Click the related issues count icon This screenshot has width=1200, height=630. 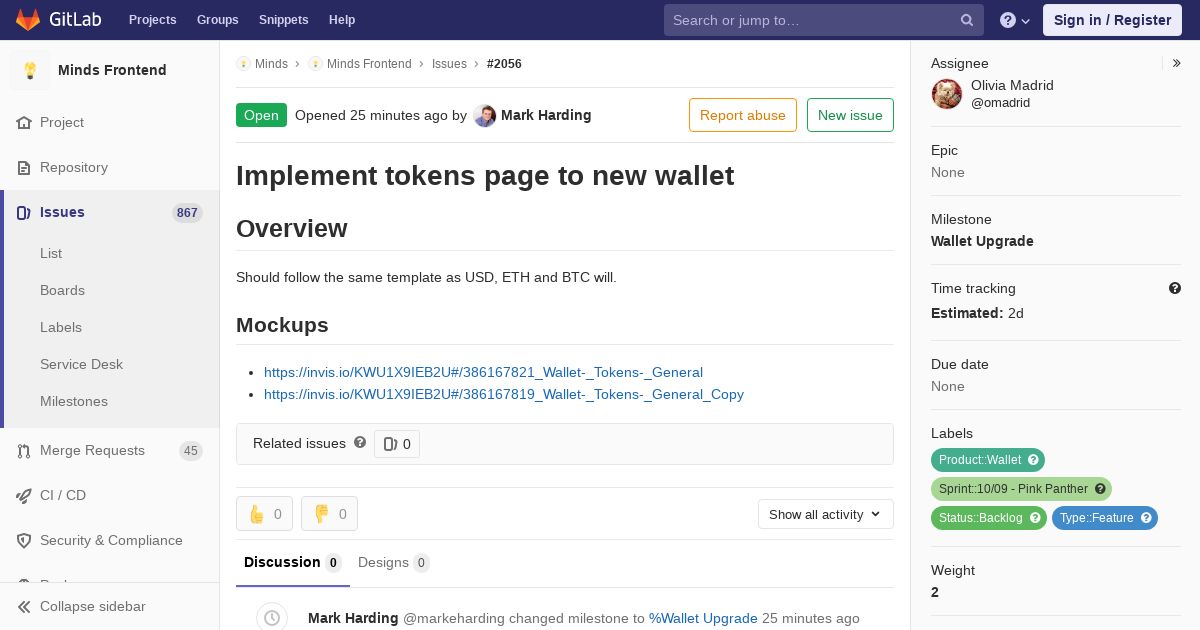pos(390,444)
